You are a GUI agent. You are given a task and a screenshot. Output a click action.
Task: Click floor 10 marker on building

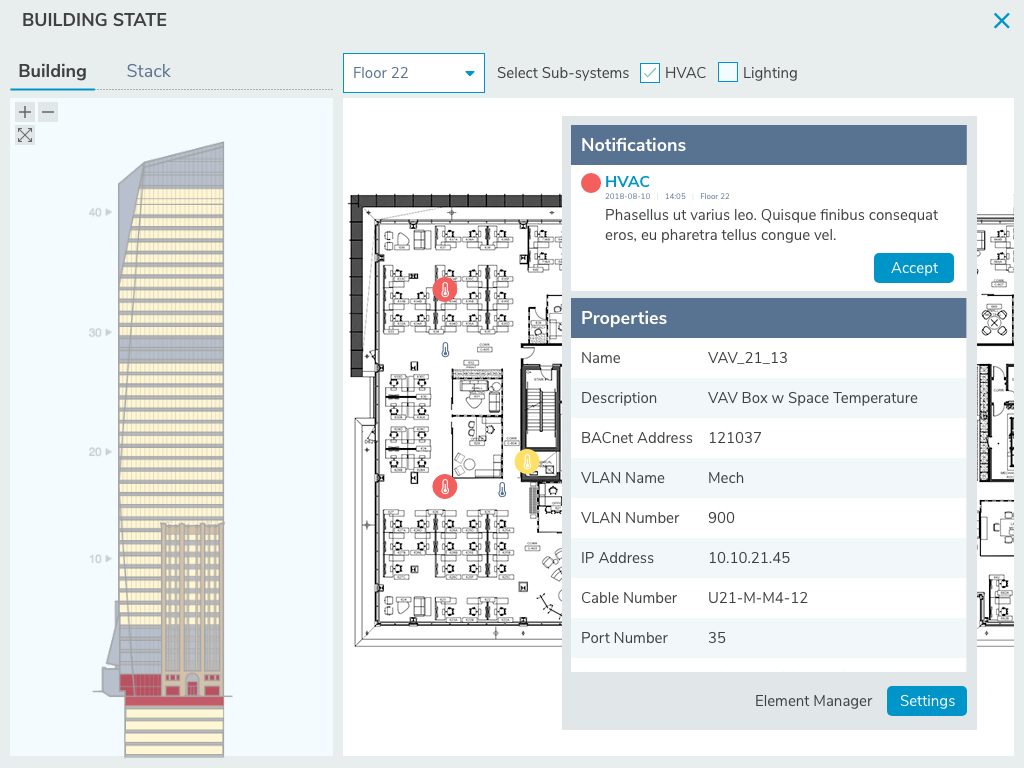pos(100,559)
